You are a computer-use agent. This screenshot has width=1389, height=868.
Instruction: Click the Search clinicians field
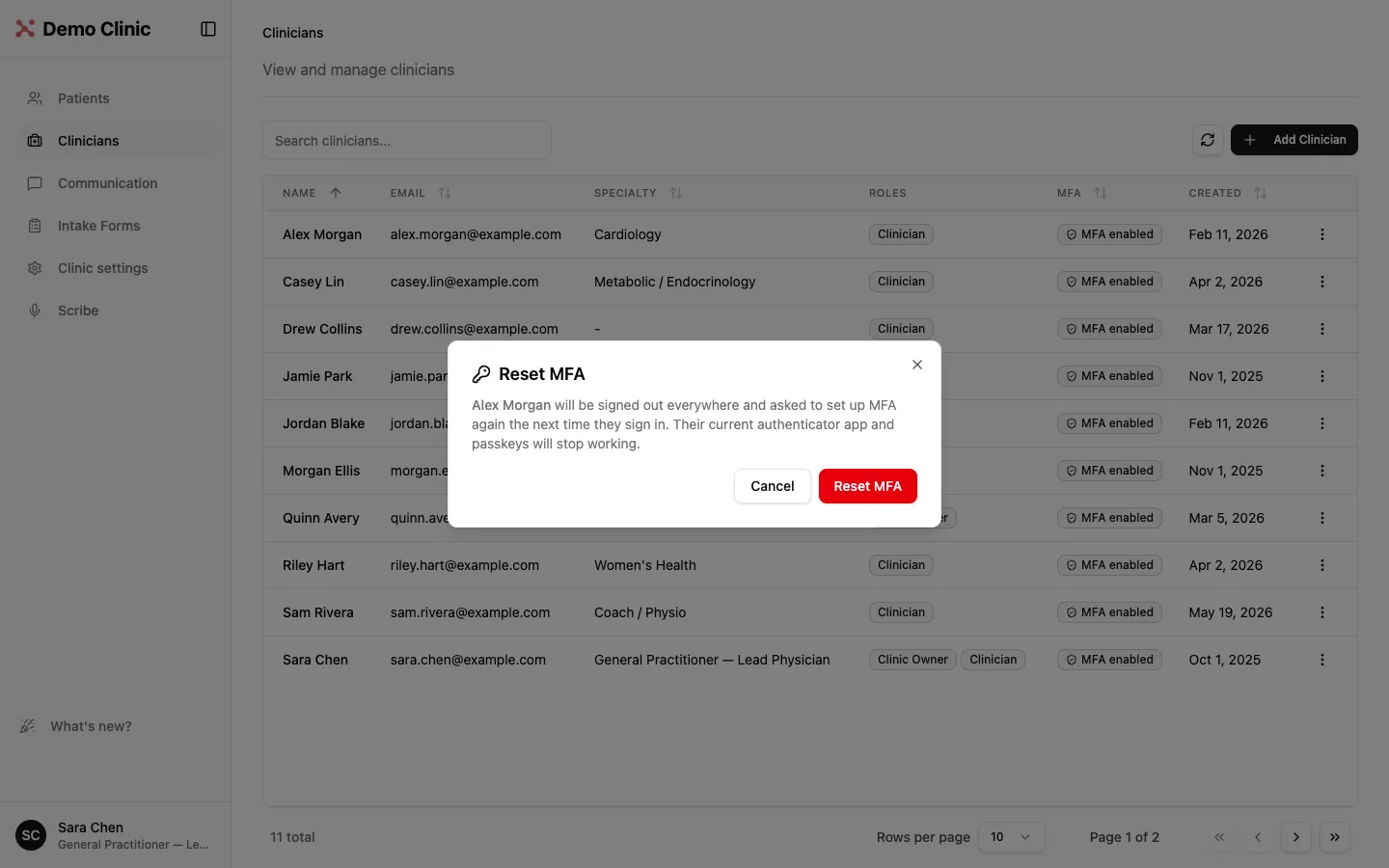[407, 141]
